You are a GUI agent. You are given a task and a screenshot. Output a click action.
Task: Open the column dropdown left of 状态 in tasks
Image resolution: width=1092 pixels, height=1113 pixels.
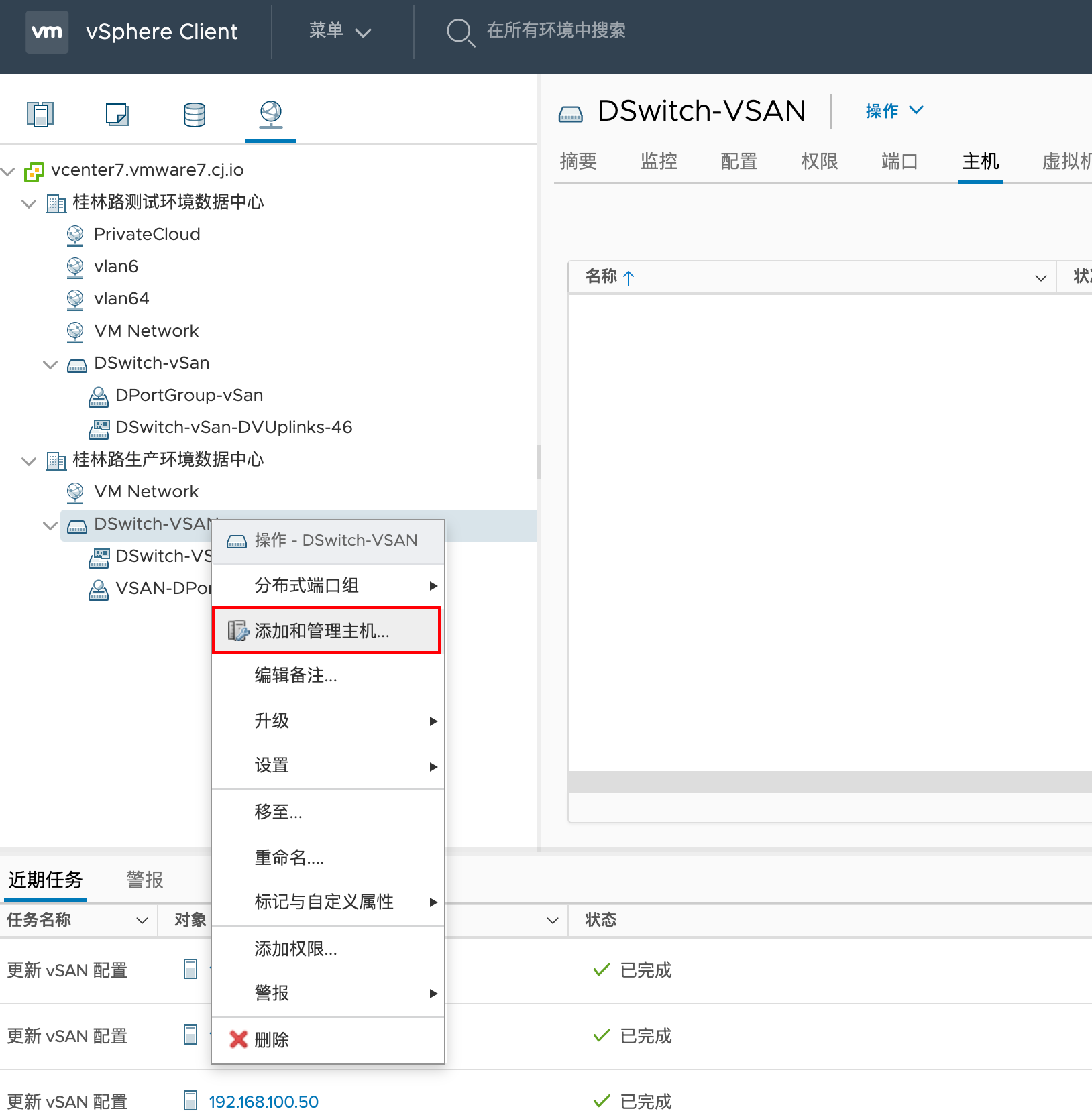(553, 920)
